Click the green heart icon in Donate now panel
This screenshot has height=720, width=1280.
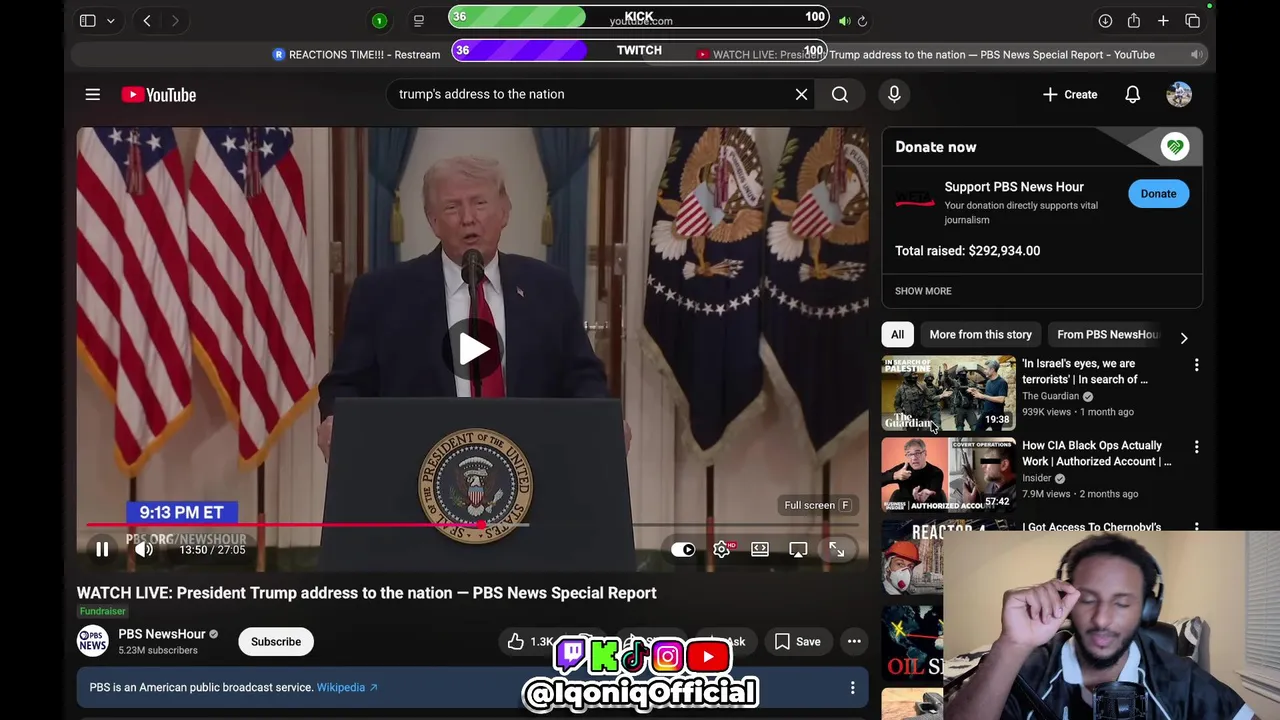coord(1175,147)
